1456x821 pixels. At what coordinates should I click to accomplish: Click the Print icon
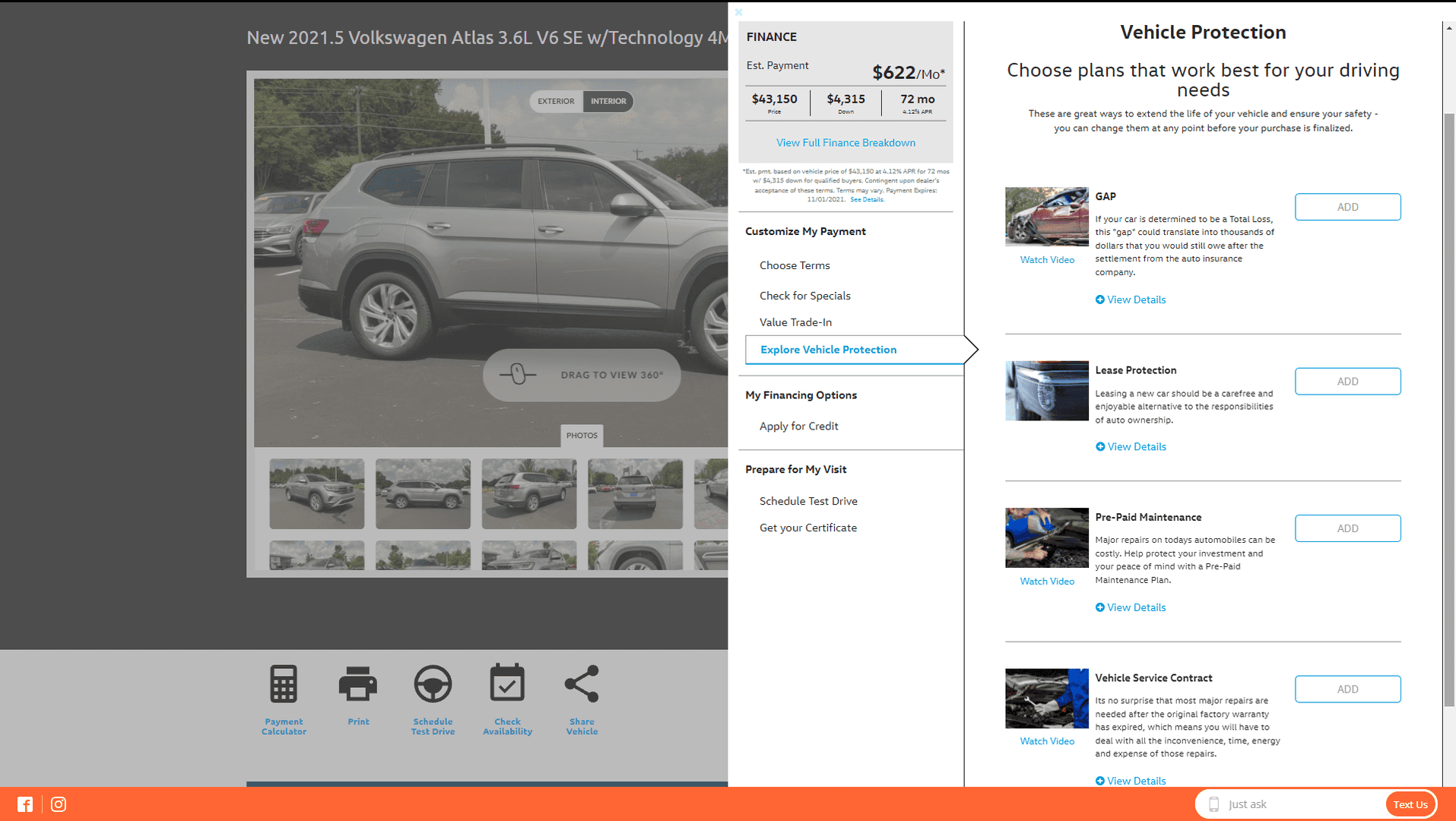pos(358,683)
